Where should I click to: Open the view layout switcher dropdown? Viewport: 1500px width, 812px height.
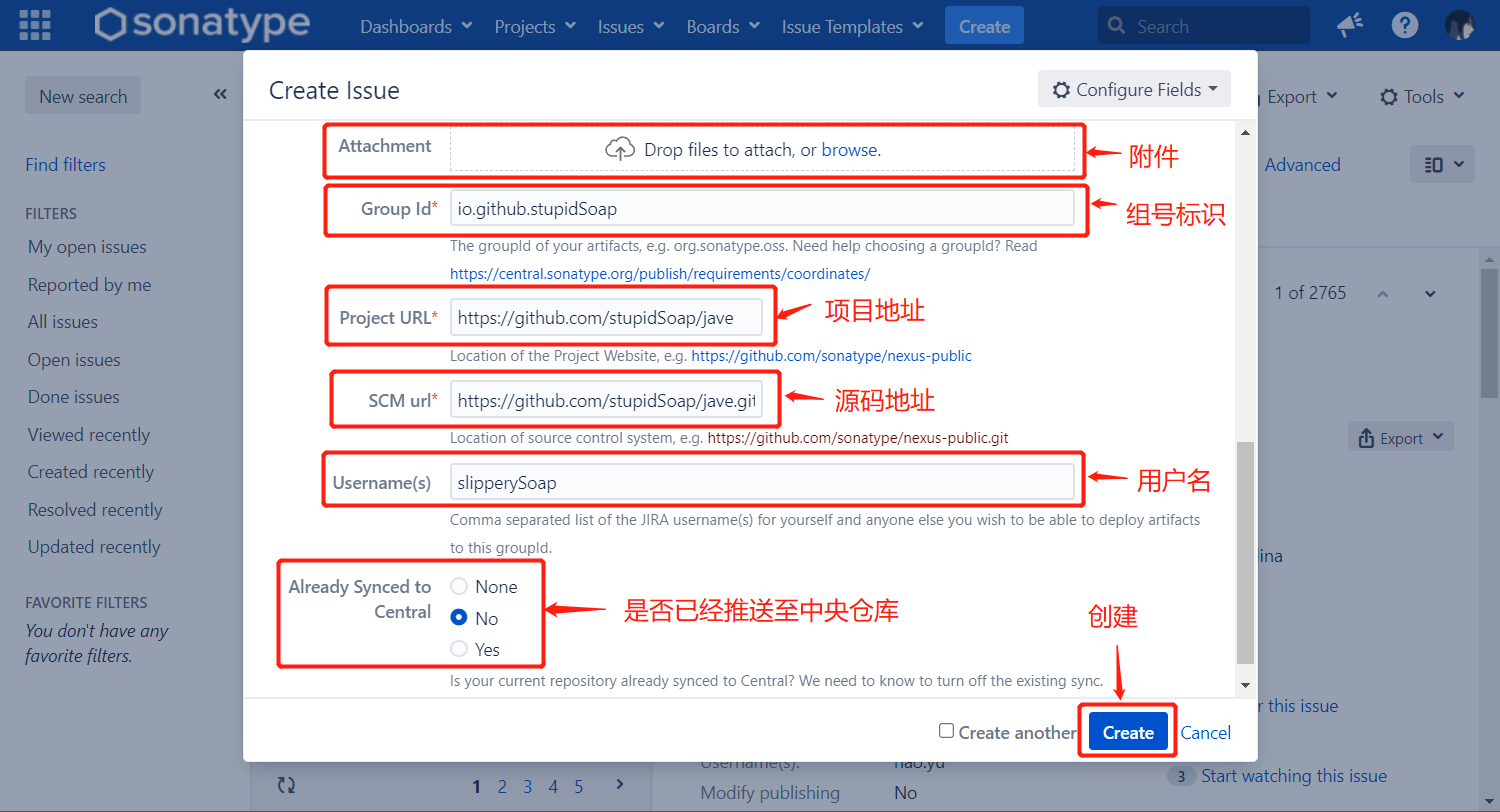(x=1442, y=164)
